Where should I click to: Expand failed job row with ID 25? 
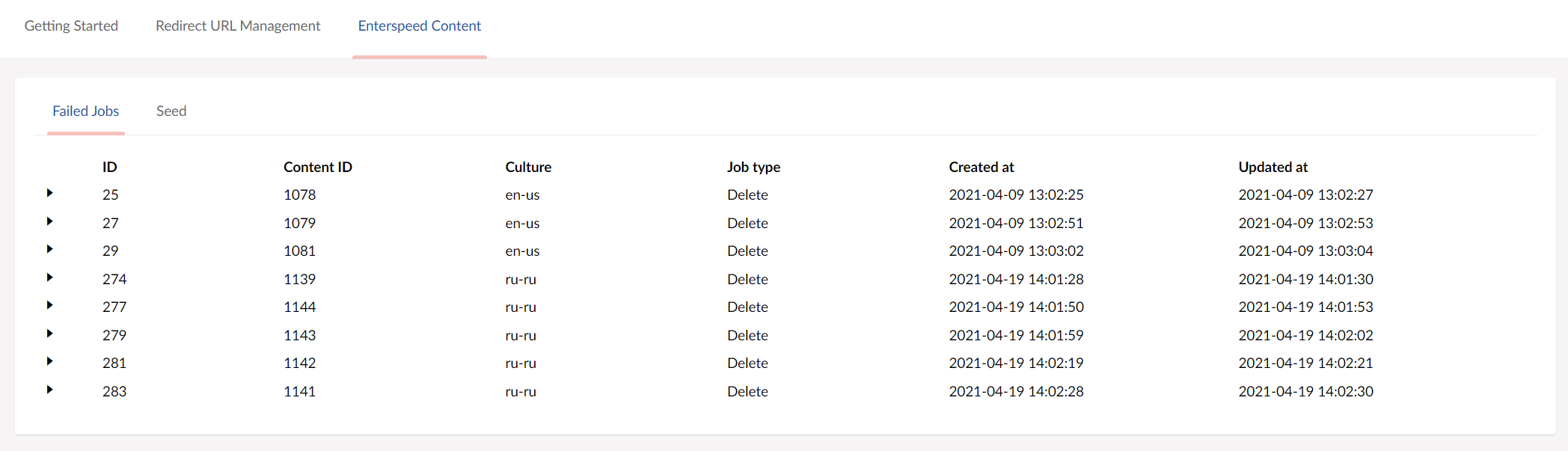(49, 194)
